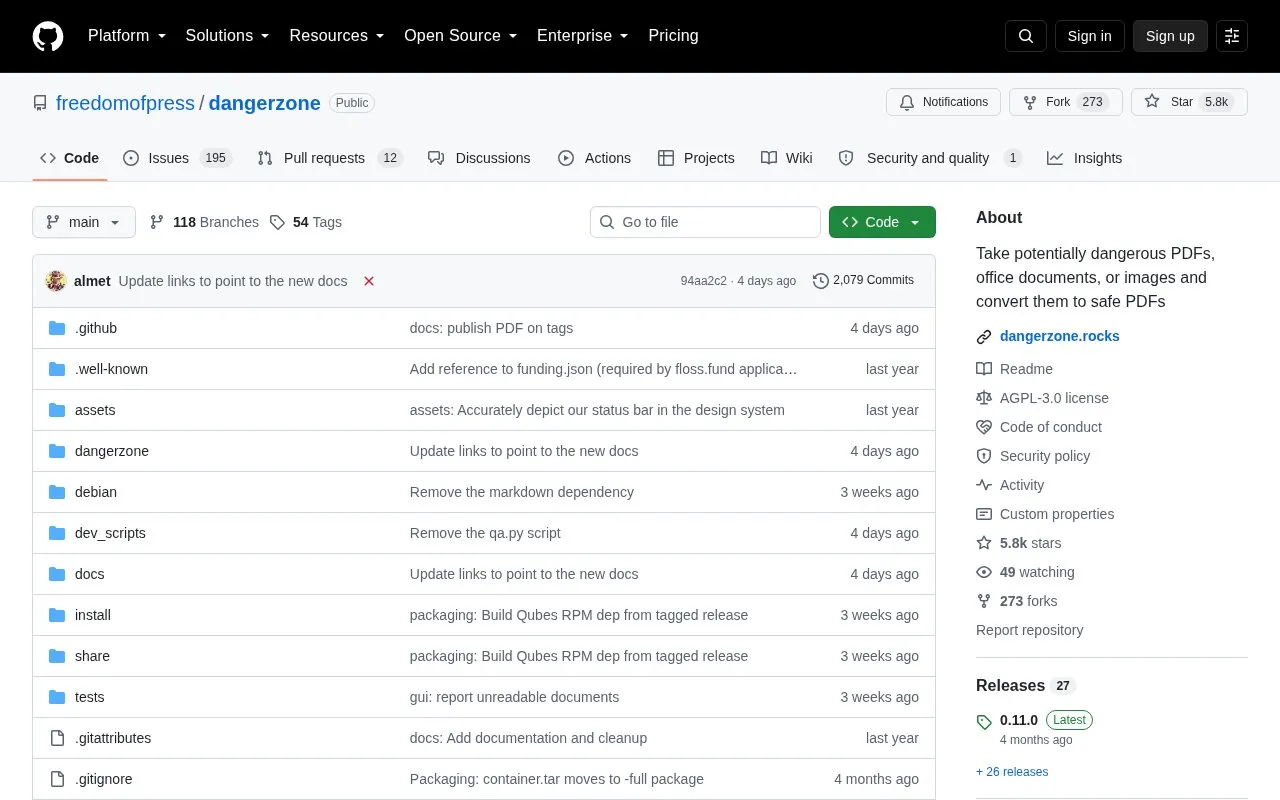Screen dimensions: 1280x800
Task: Click the .github folder icon
Action: pos(57,328)
